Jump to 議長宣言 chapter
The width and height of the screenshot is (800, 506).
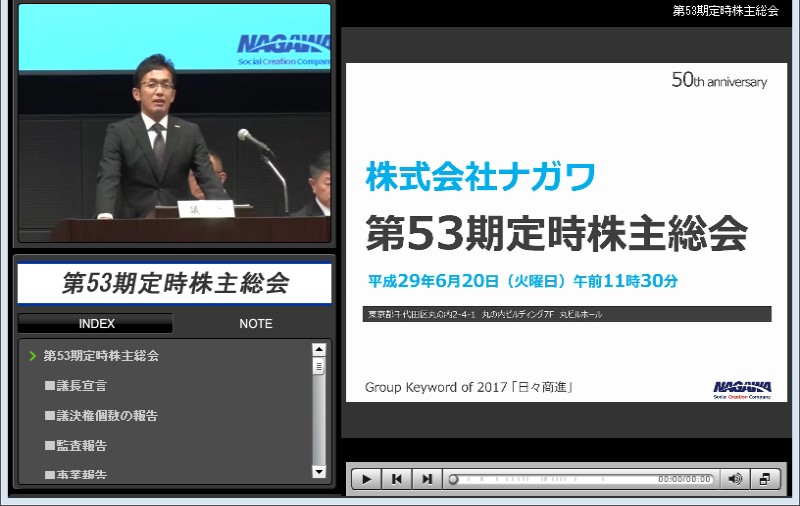[76, 386]
